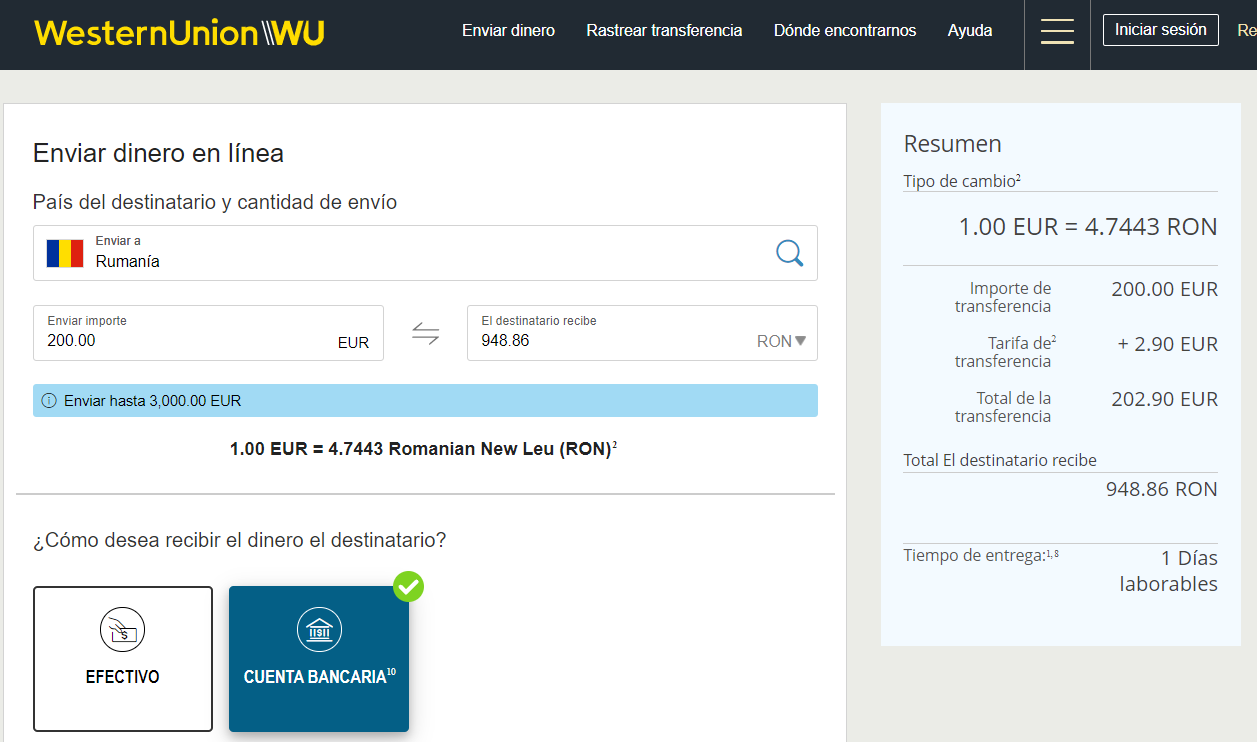Open the hamburger menu icon

[x=1057, y=31]
